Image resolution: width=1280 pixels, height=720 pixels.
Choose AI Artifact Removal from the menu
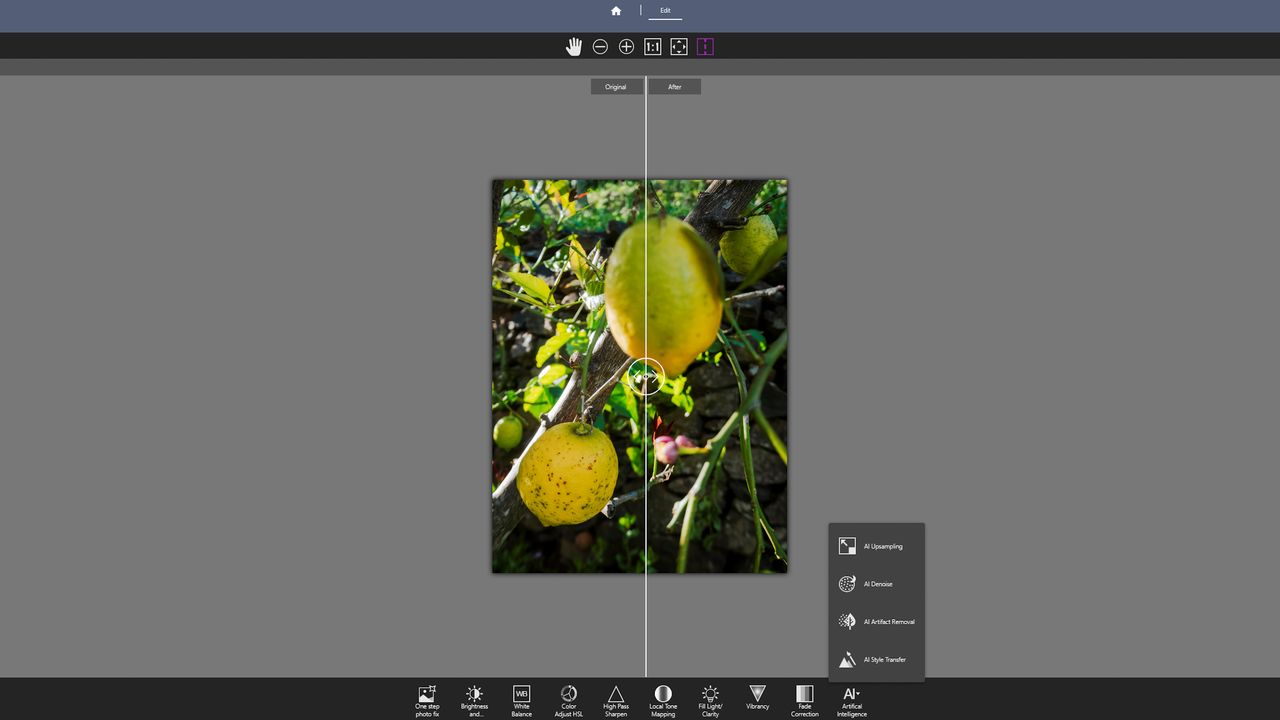(876, 622)
